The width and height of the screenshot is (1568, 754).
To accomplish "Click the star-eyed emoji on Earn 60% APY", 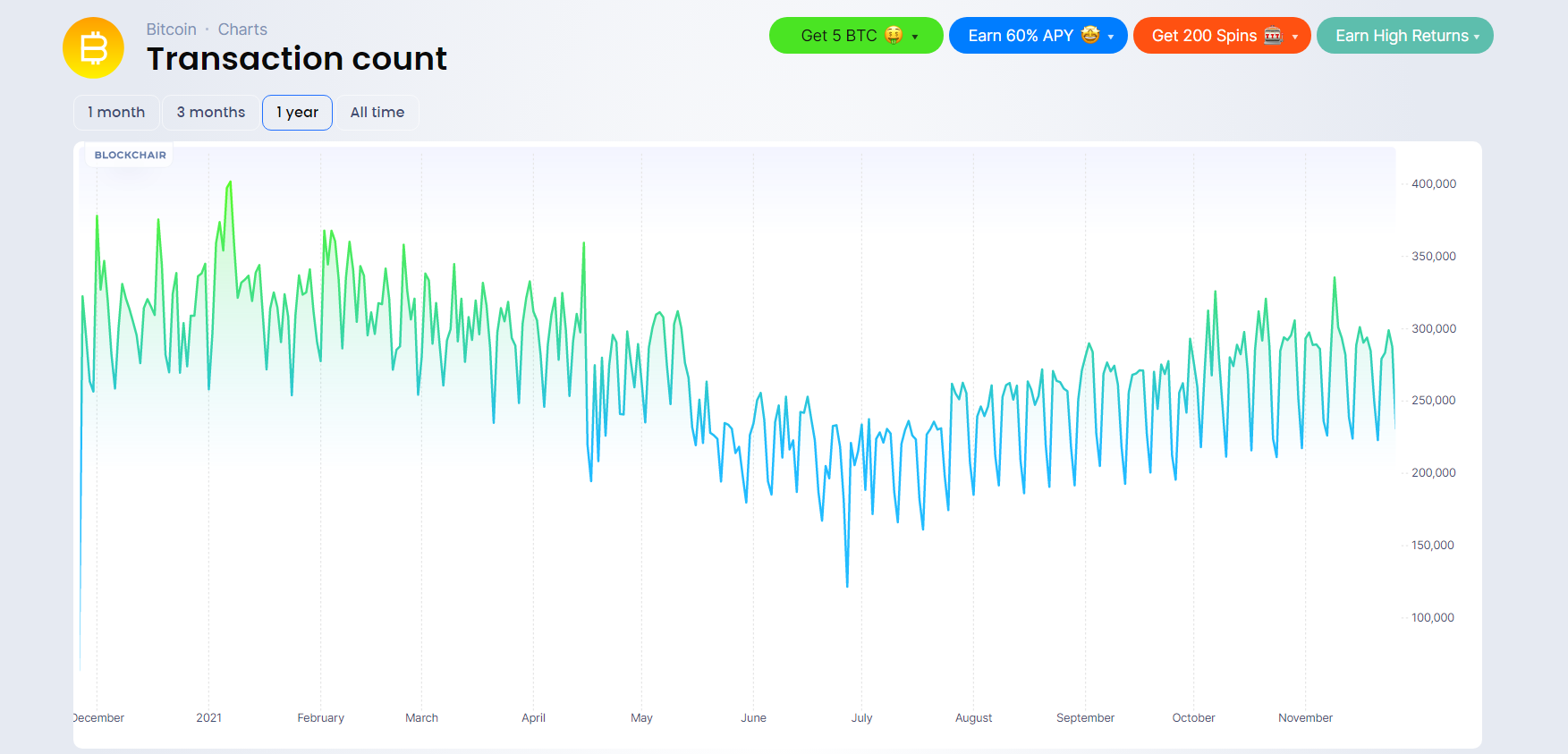I will pos(1089,35).
